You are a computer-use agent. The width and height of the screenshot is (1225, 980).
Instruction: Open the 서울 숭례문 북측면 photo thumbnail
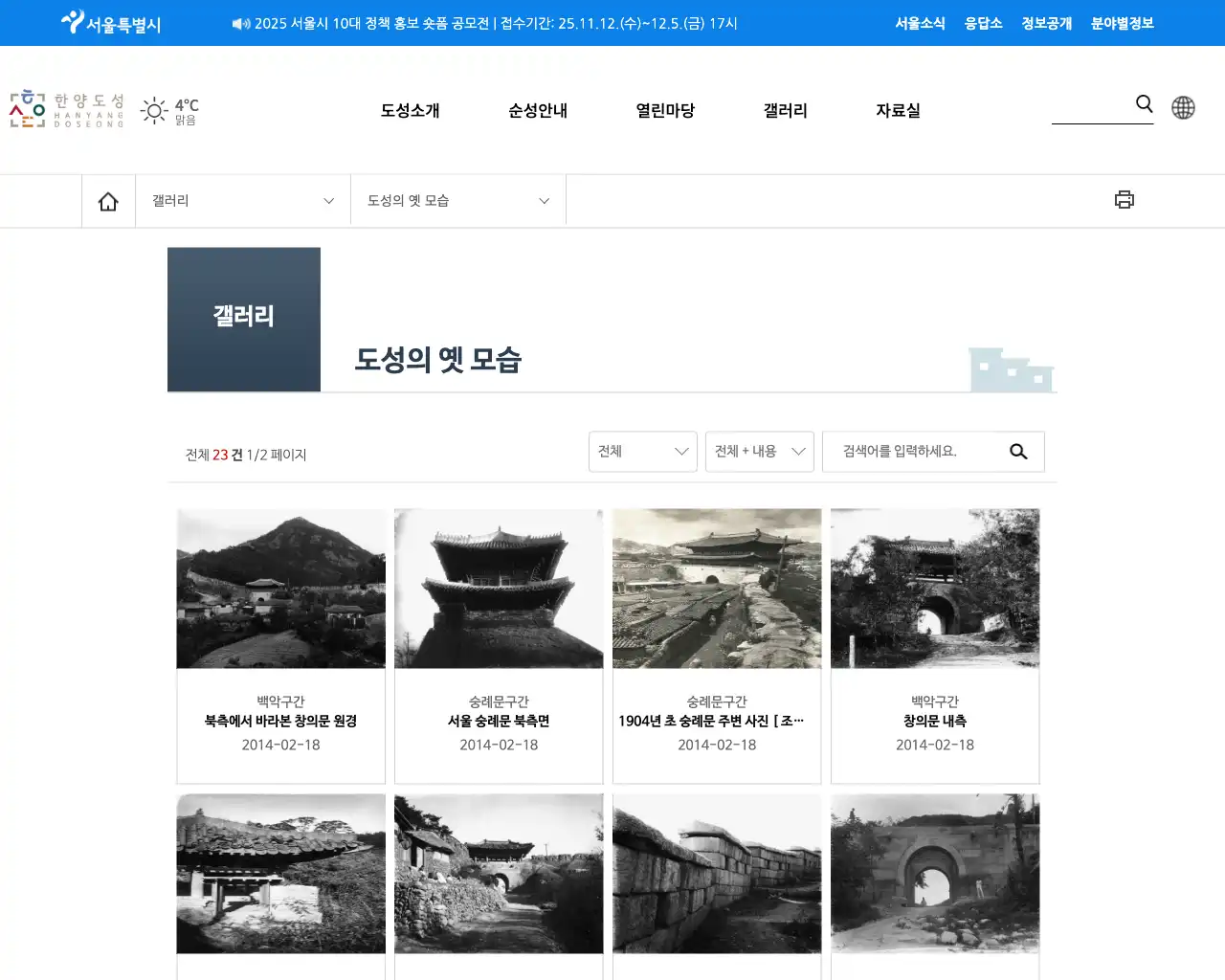tap(499, 589)
